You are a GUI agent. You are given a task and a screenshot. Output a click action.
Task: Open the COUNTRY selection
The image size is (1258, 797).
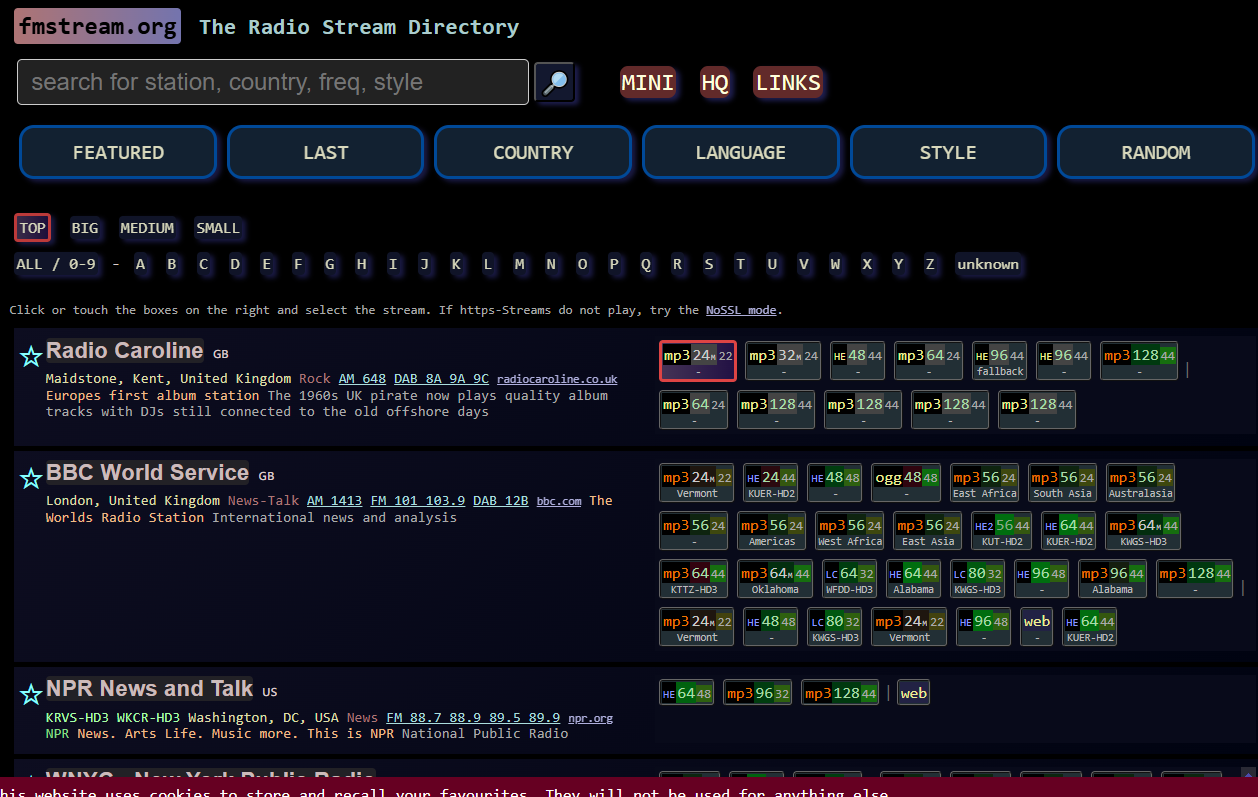click(x=533, y=152)
